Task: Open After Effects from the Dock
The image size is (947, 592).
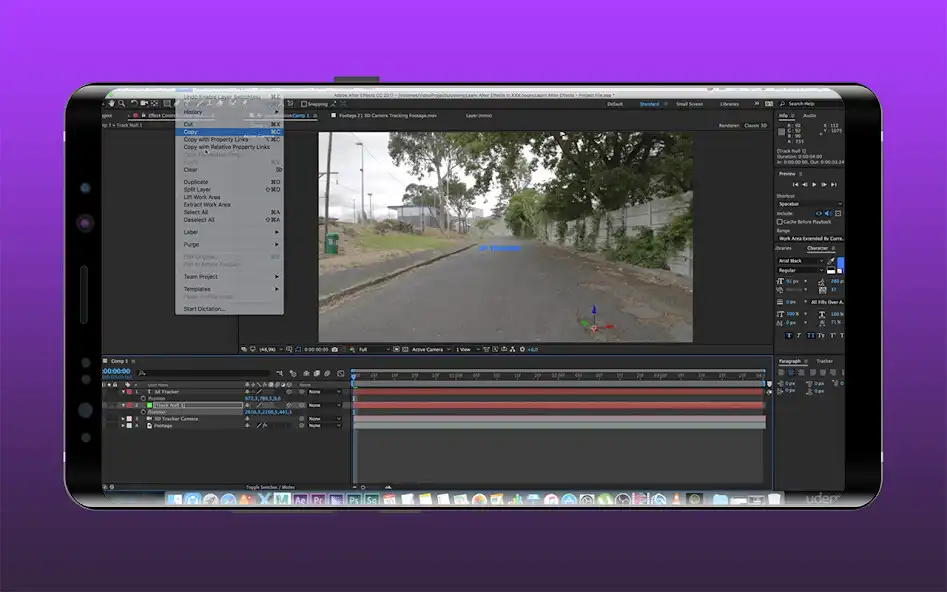Action: click(300, 497)
